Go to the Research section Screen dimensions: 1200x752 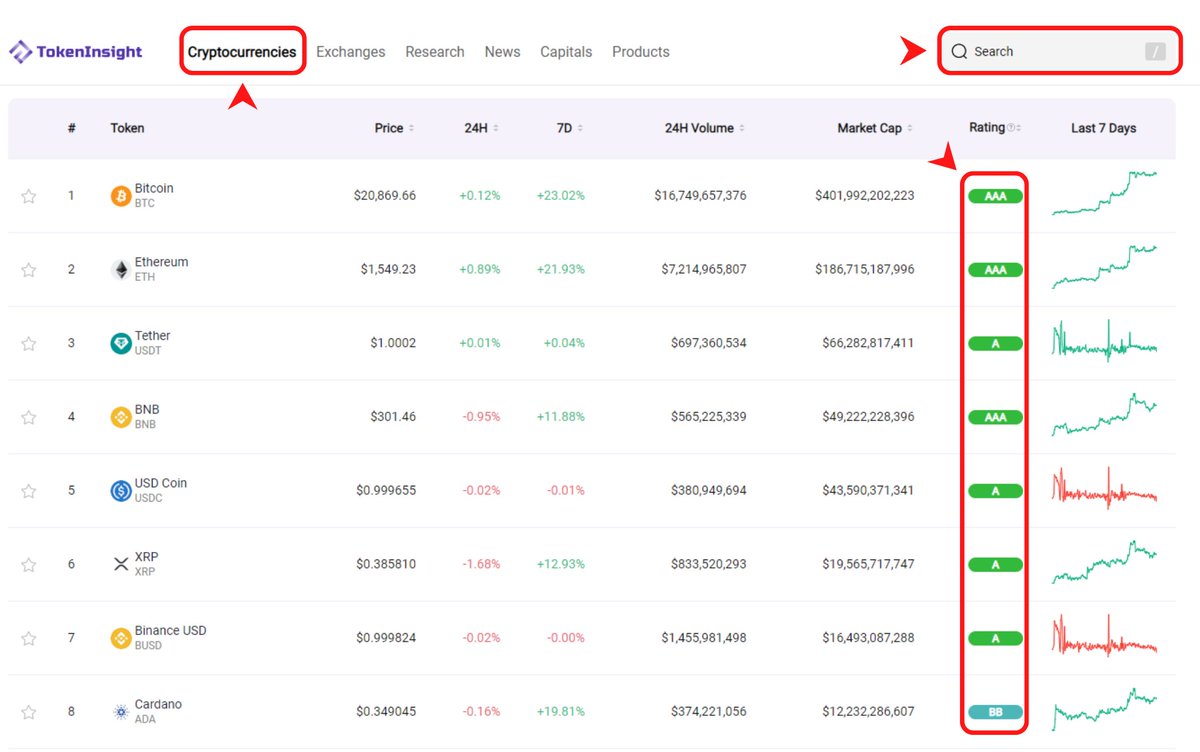click(x=435, y=52)
